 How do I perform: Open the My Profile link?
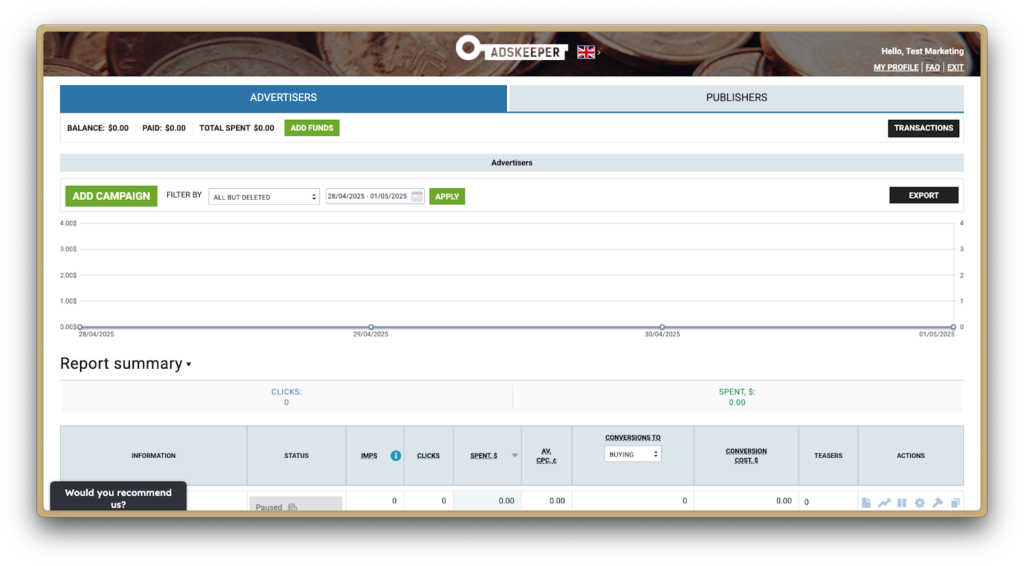click(x=895, y=68)
